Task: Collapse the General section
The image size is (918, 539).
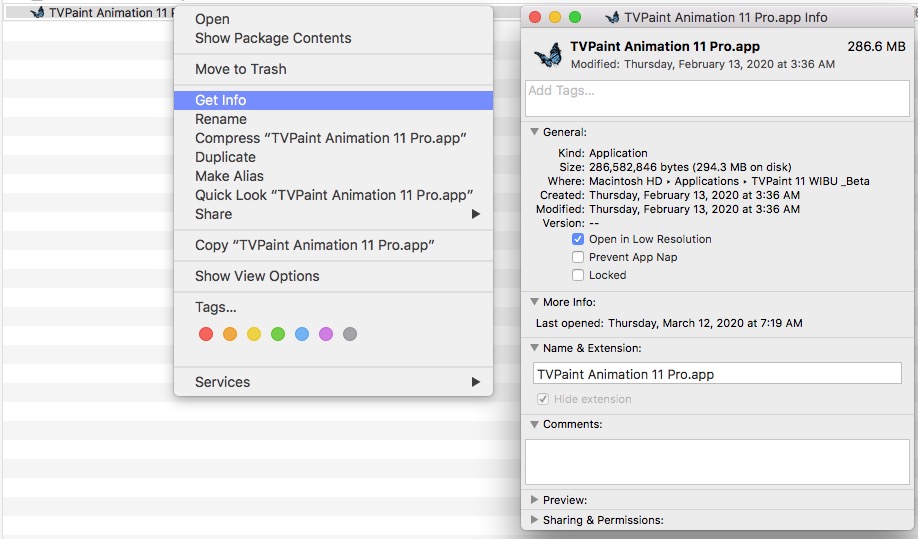Action: 534,132
